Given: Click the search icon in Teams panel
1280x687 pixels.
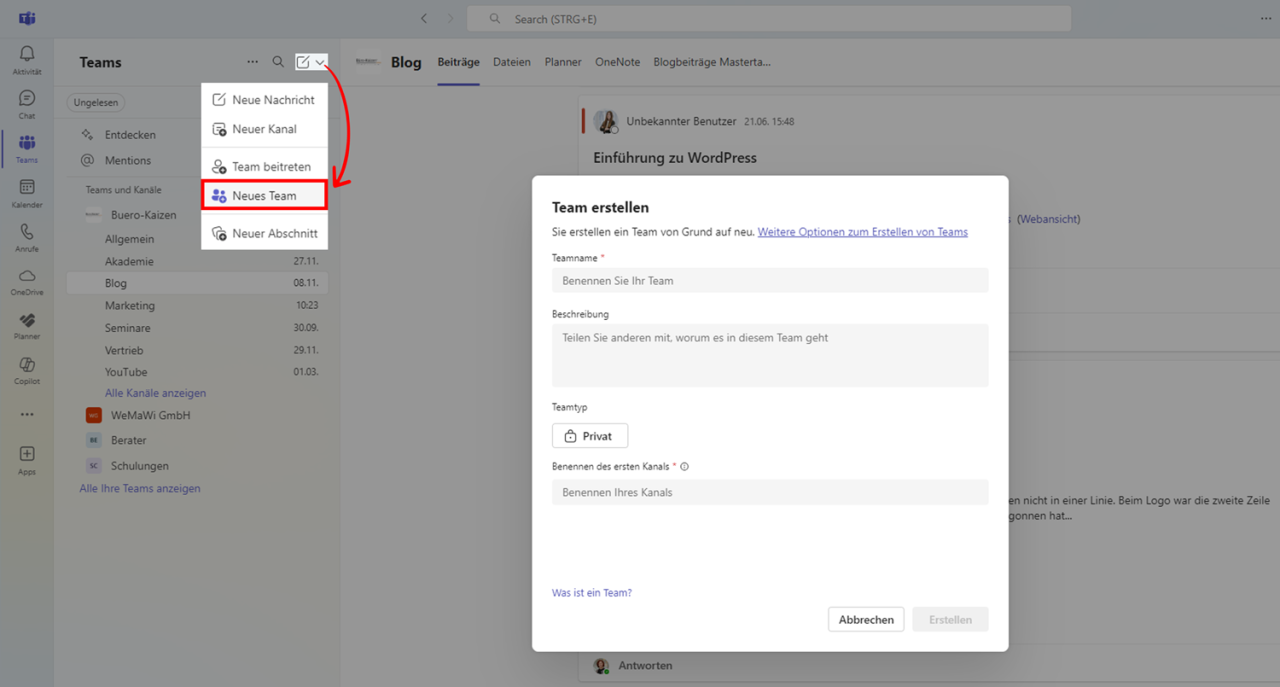Looking at the screenshot, I should tap(278, 62).
